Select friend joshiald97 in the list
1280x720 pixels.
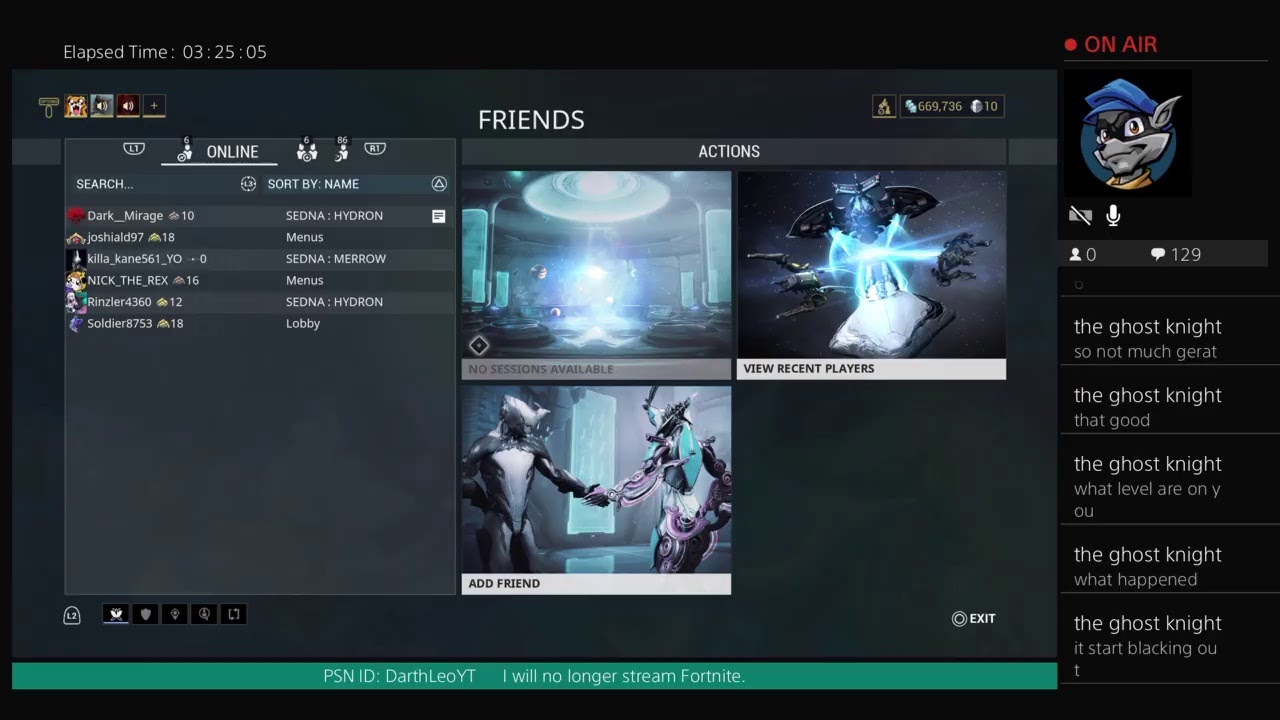coord(259,237)
